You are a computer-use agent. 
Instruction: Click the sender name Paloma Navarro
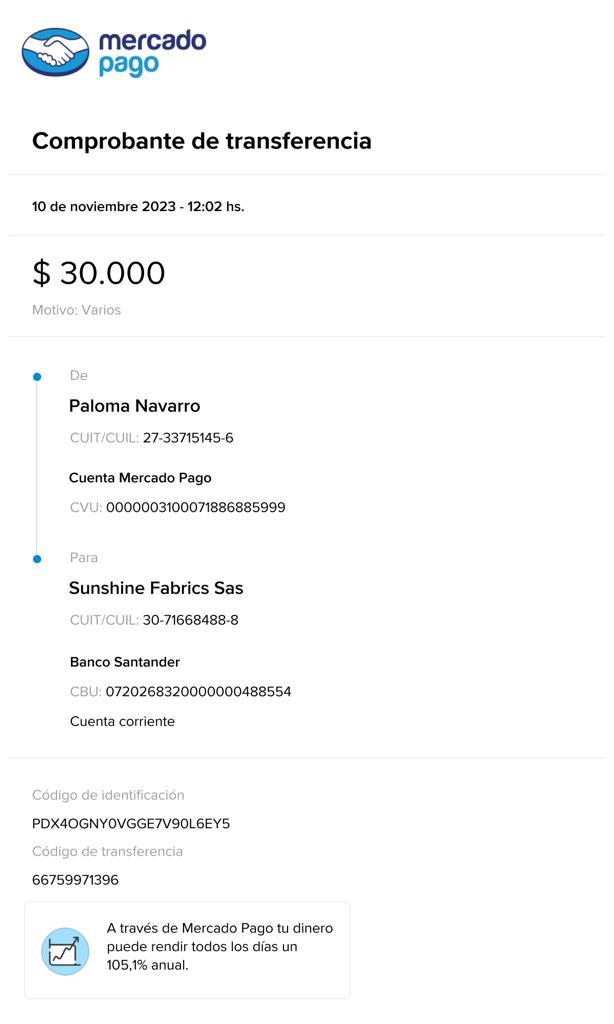(x=134, y=406)
